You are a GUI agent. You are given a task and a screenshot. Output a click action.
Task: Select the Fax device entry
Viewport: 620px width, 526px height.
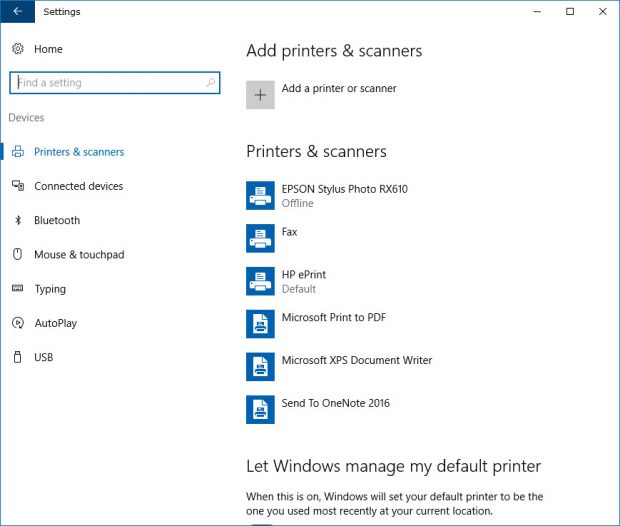(289, 232)
